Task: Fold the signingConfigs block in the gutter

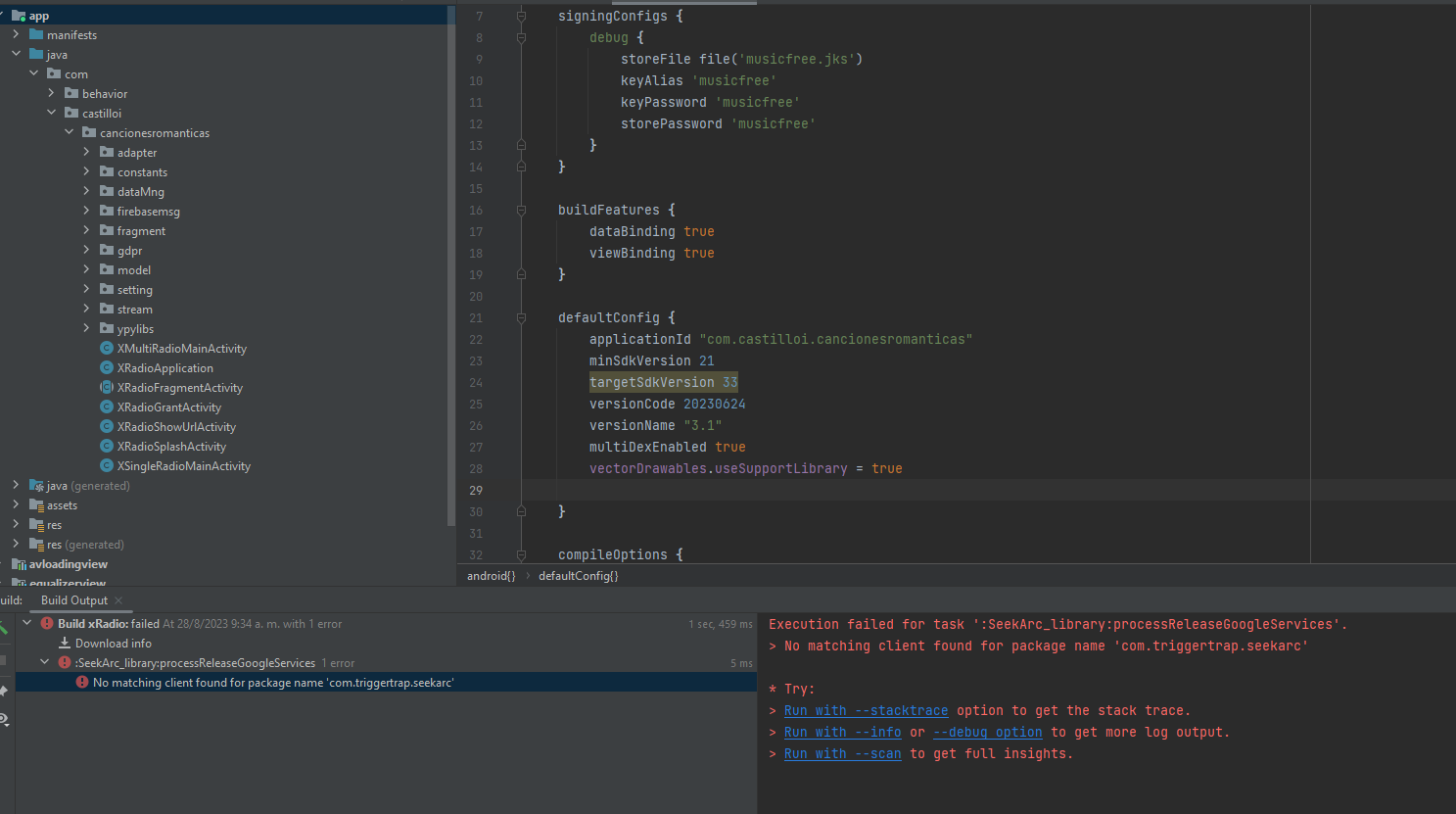Action: coord(521,16)
